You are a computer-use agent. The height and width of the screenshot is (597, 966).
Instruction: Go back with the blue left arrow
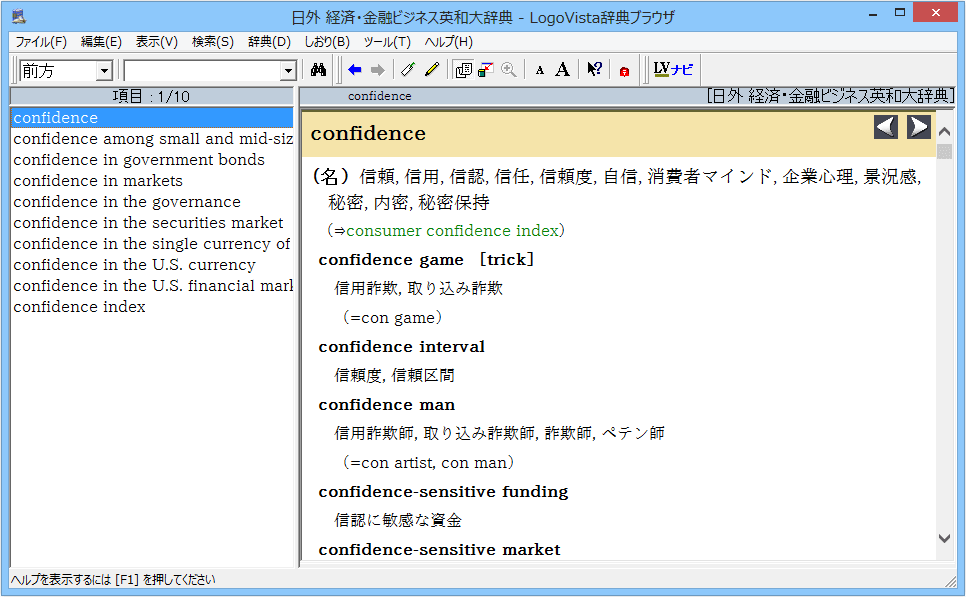355,70
